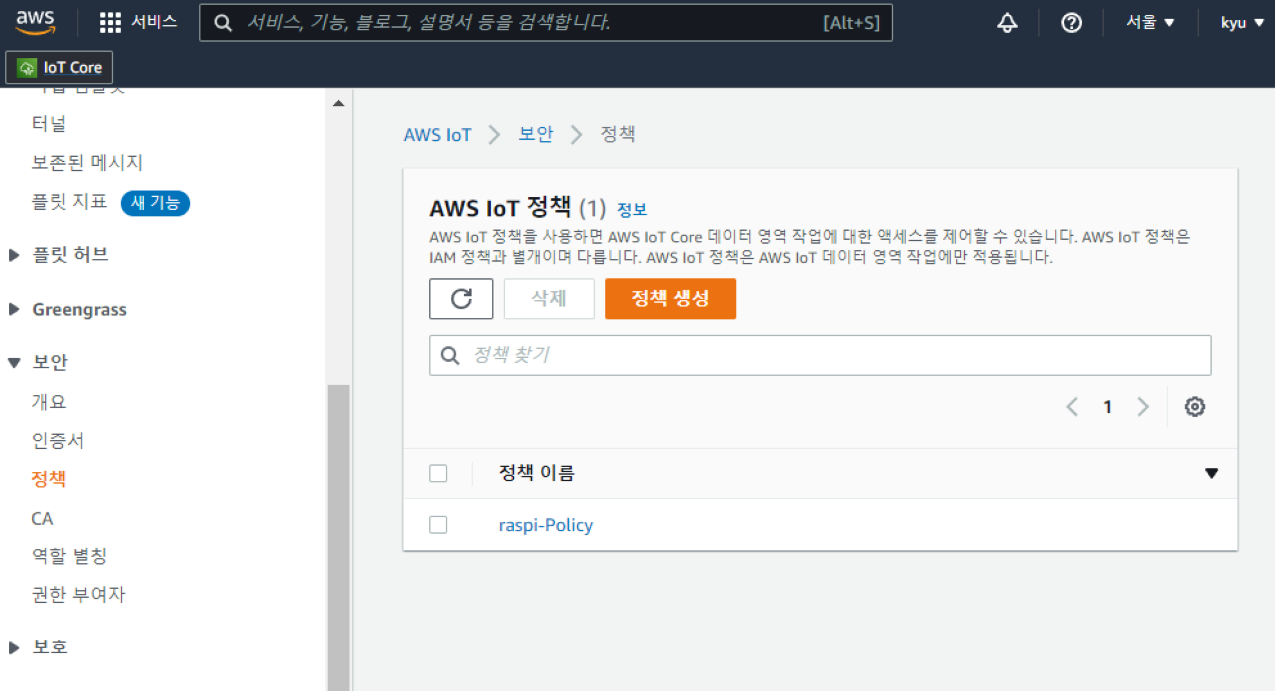
Task: Open table preferences gear icon
Action: tap(1194, 407)
